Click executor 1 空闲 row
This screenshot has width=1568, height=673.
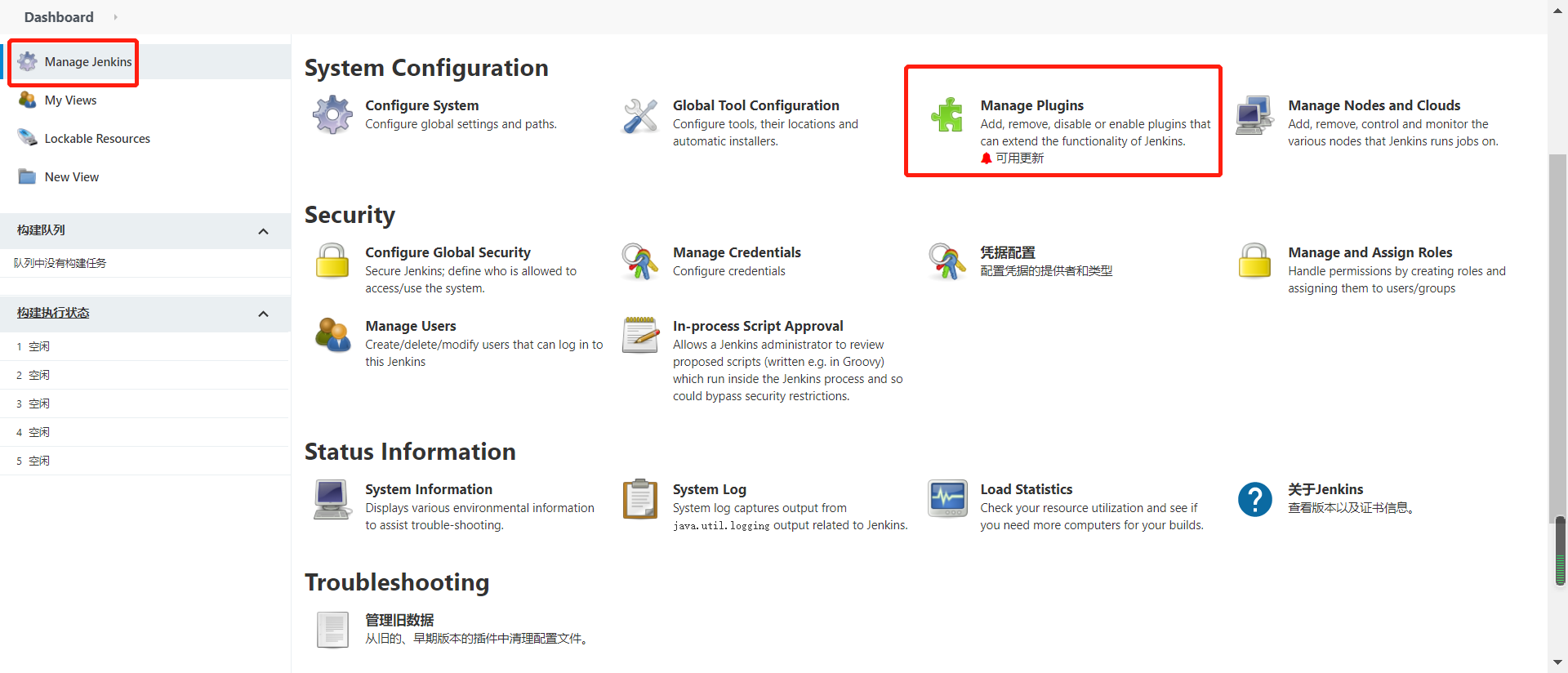click(145, 346)
